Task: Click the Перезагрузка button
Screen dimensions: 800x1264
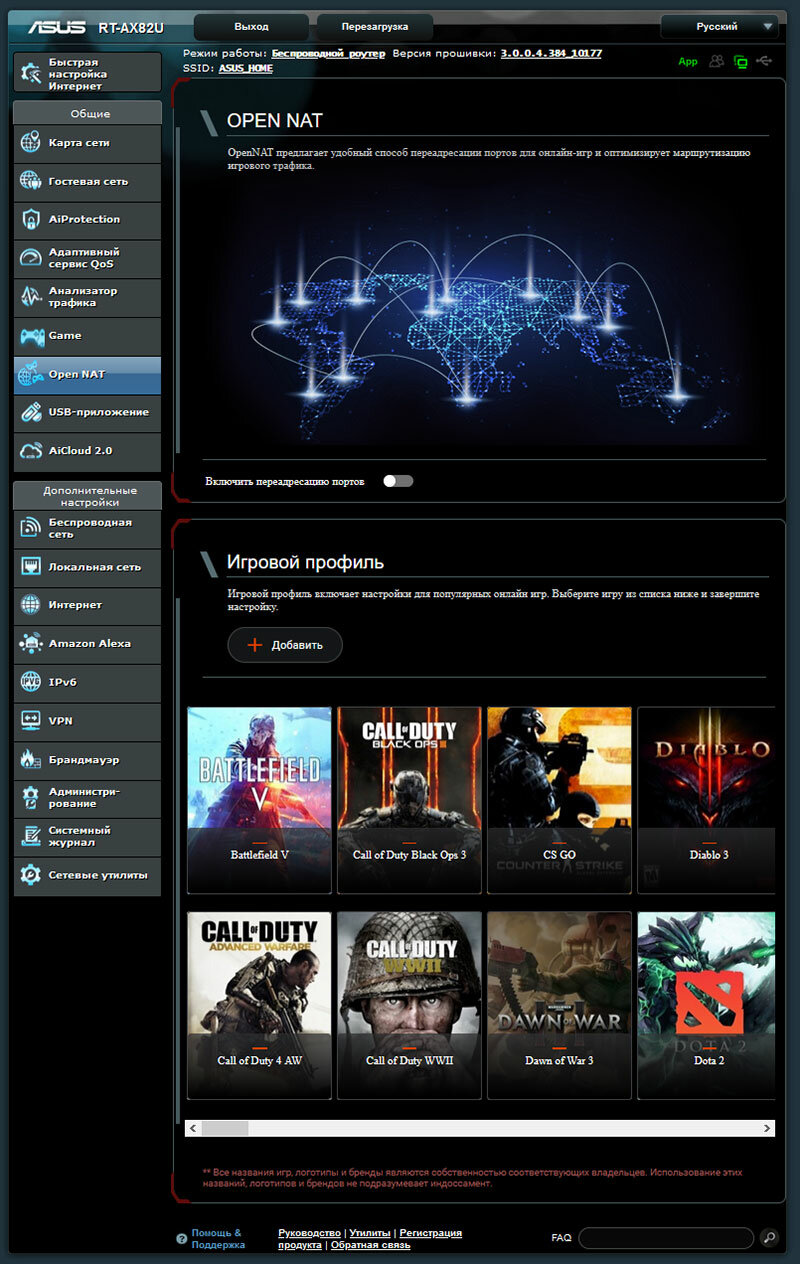Action: (375, 27)
